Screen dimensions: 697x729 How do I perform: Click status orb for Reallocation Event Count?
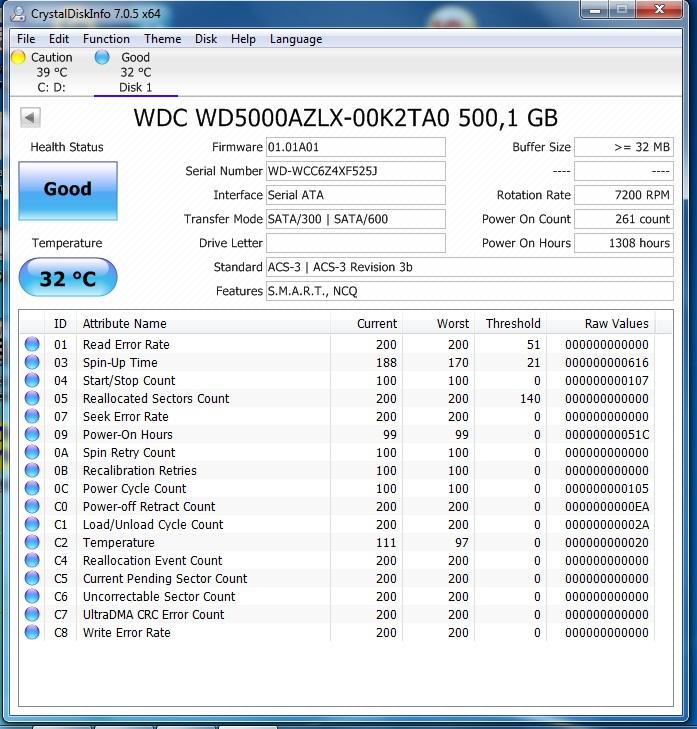pyautogui.click(x=32, y=560)
